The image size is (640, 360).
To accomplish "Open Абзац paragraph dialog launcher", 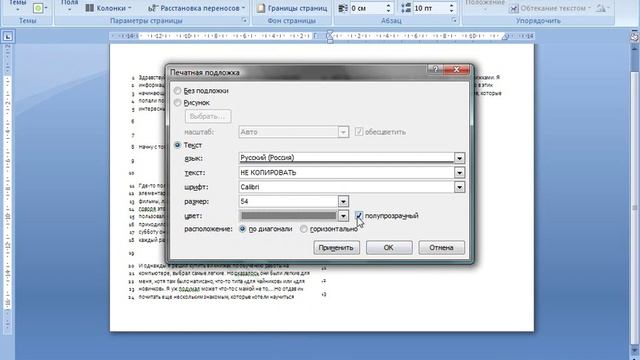I will coord(454,20).
